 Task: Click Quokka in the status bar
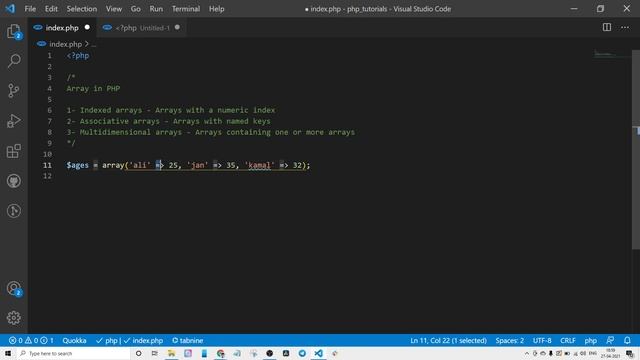[74, 340]
